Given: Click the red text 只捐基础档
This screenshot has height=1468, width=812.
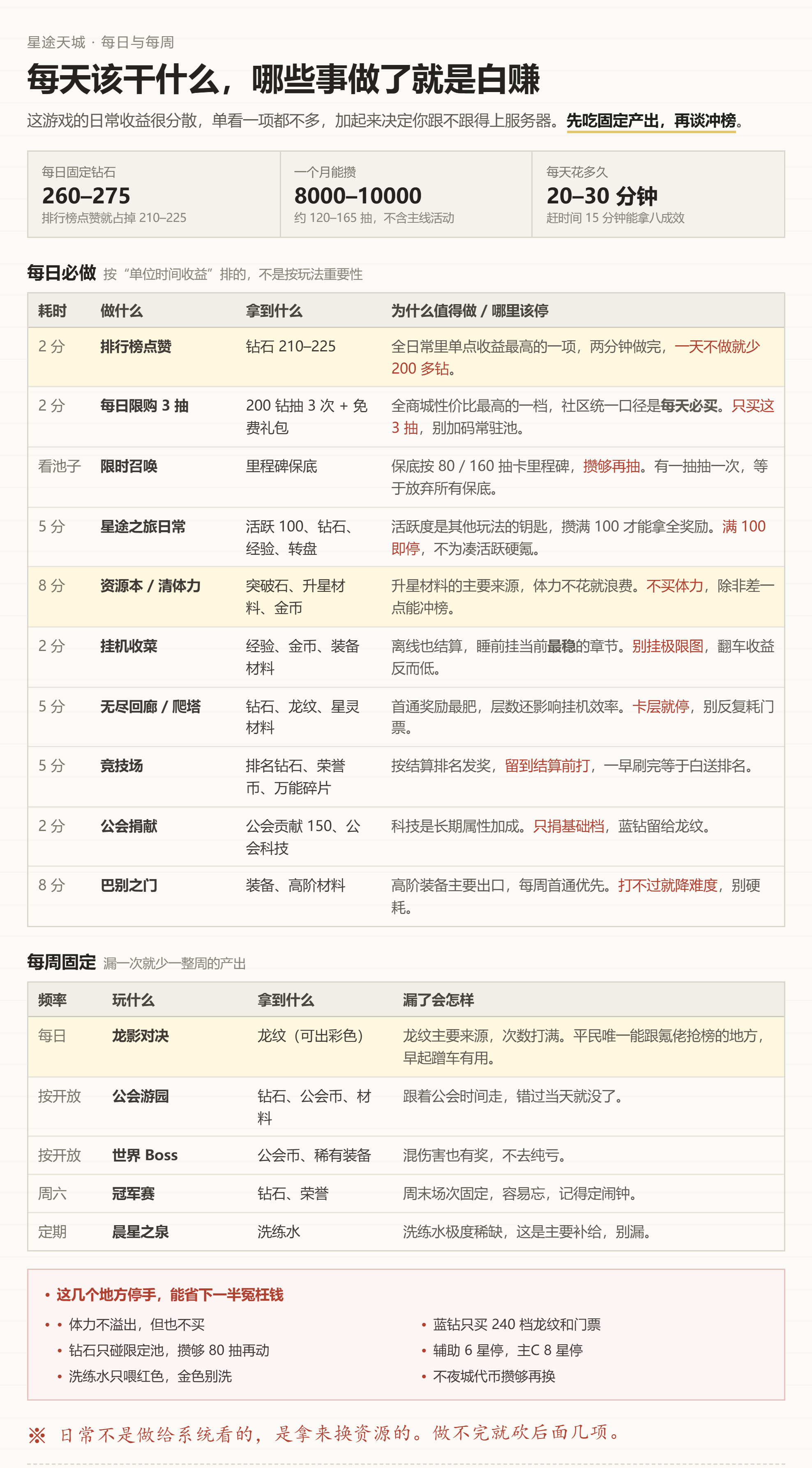Looking at the screenshot, I should pyautogui.click(x=569, y=826).
